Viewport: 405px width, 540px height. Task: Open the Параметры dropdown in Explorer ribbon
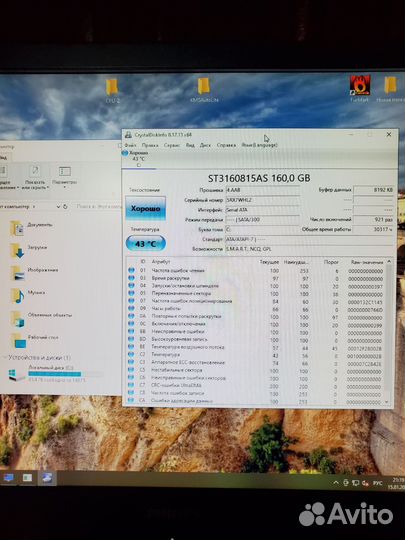click(64, 176)
